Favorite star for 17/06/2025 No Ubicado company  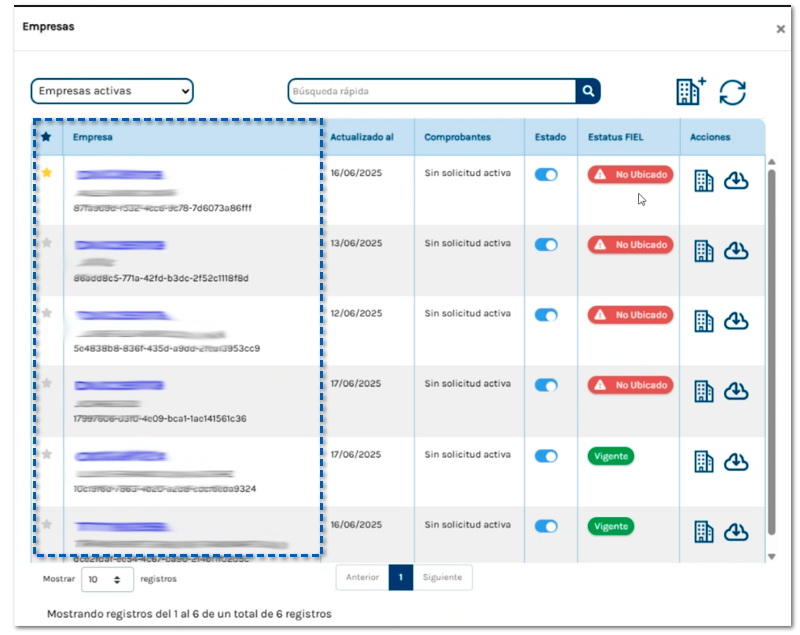point(47,383)
